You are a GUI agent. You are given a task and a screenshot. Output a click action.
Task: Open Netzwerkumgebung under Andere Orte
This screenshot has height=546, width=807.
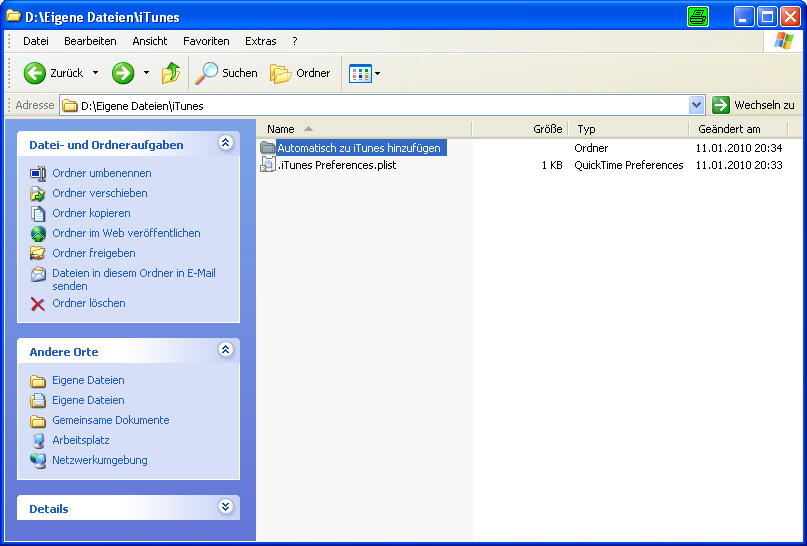coord(100,461)
